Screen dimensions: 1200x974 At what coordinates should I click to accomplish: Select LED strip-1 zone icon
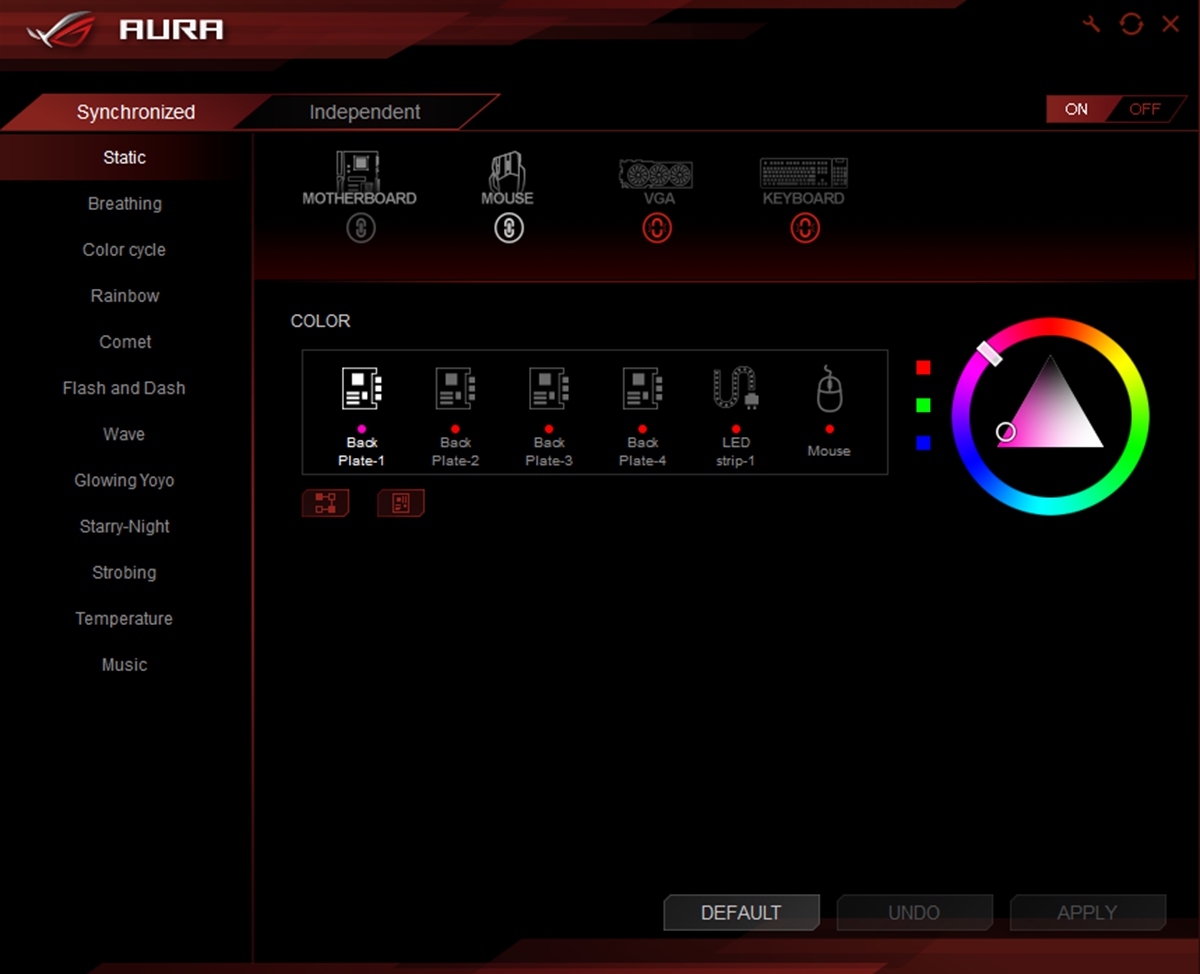point(736,388)
